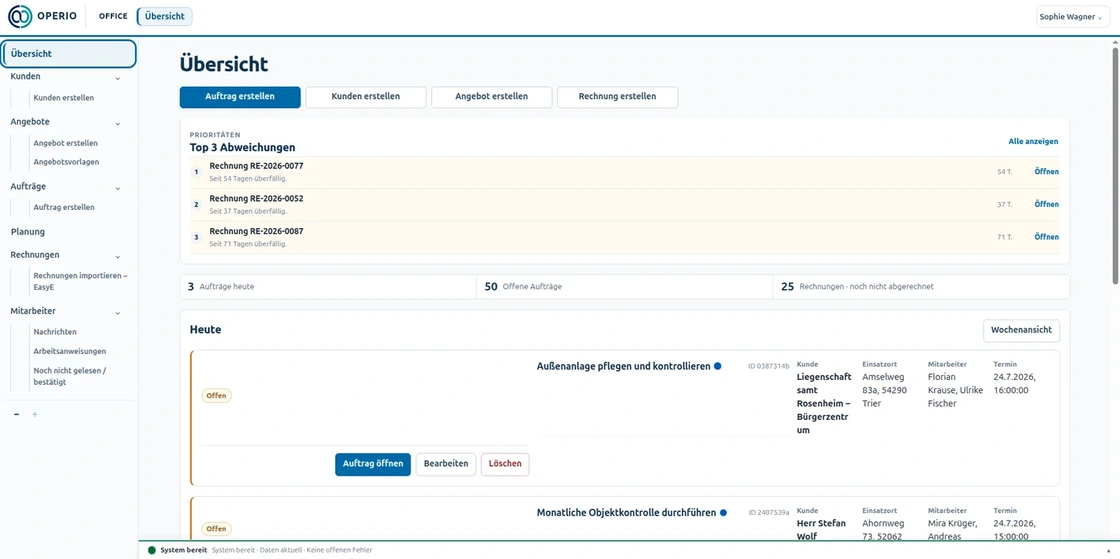Click the Kunden erstellen button at top
The height and width of the screenshot is (559, 1120).
click(x=366, y=97)
